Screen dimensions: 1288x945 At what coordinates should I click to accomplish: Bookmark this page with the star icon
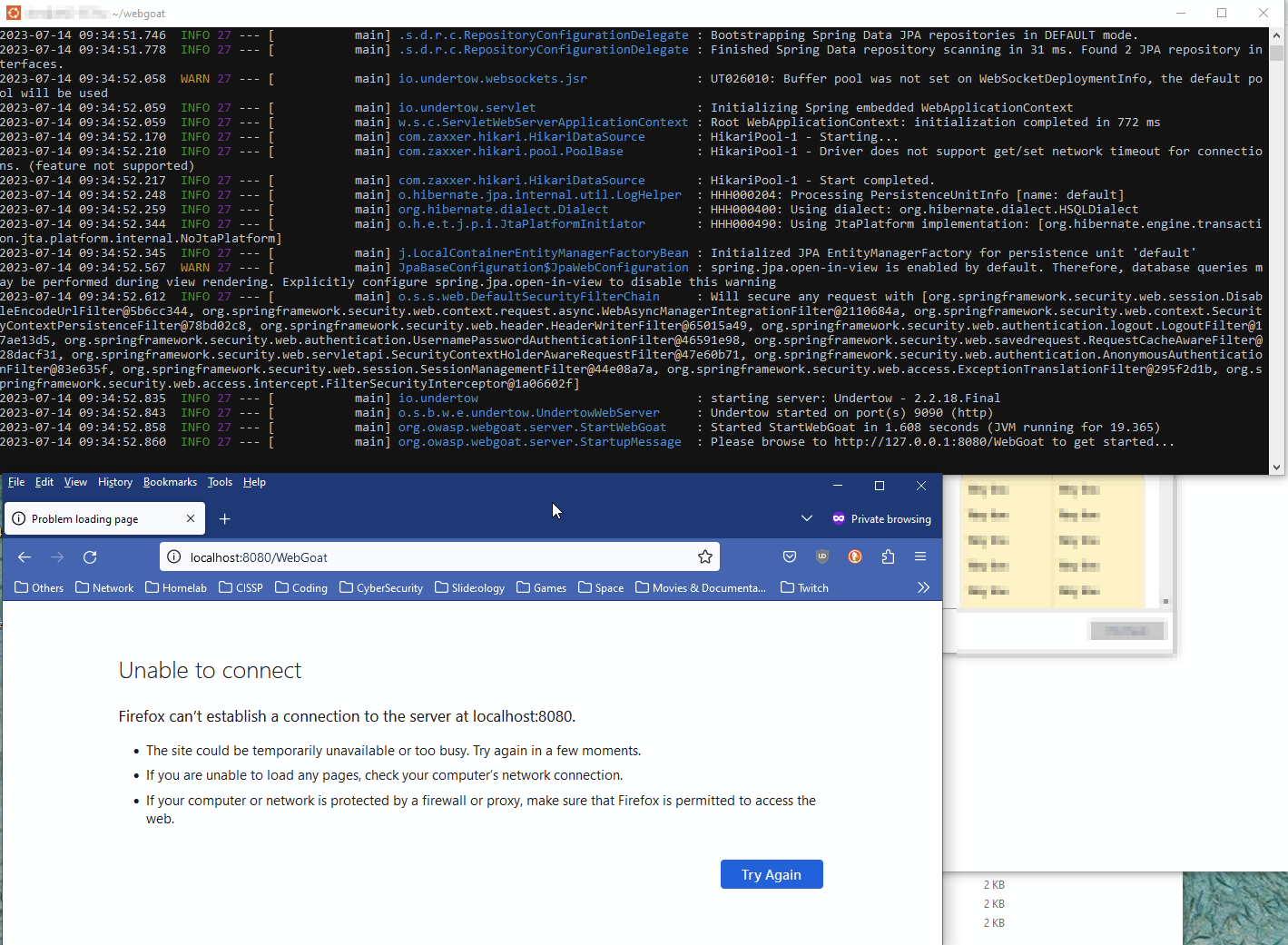click(x=705, y=556)
